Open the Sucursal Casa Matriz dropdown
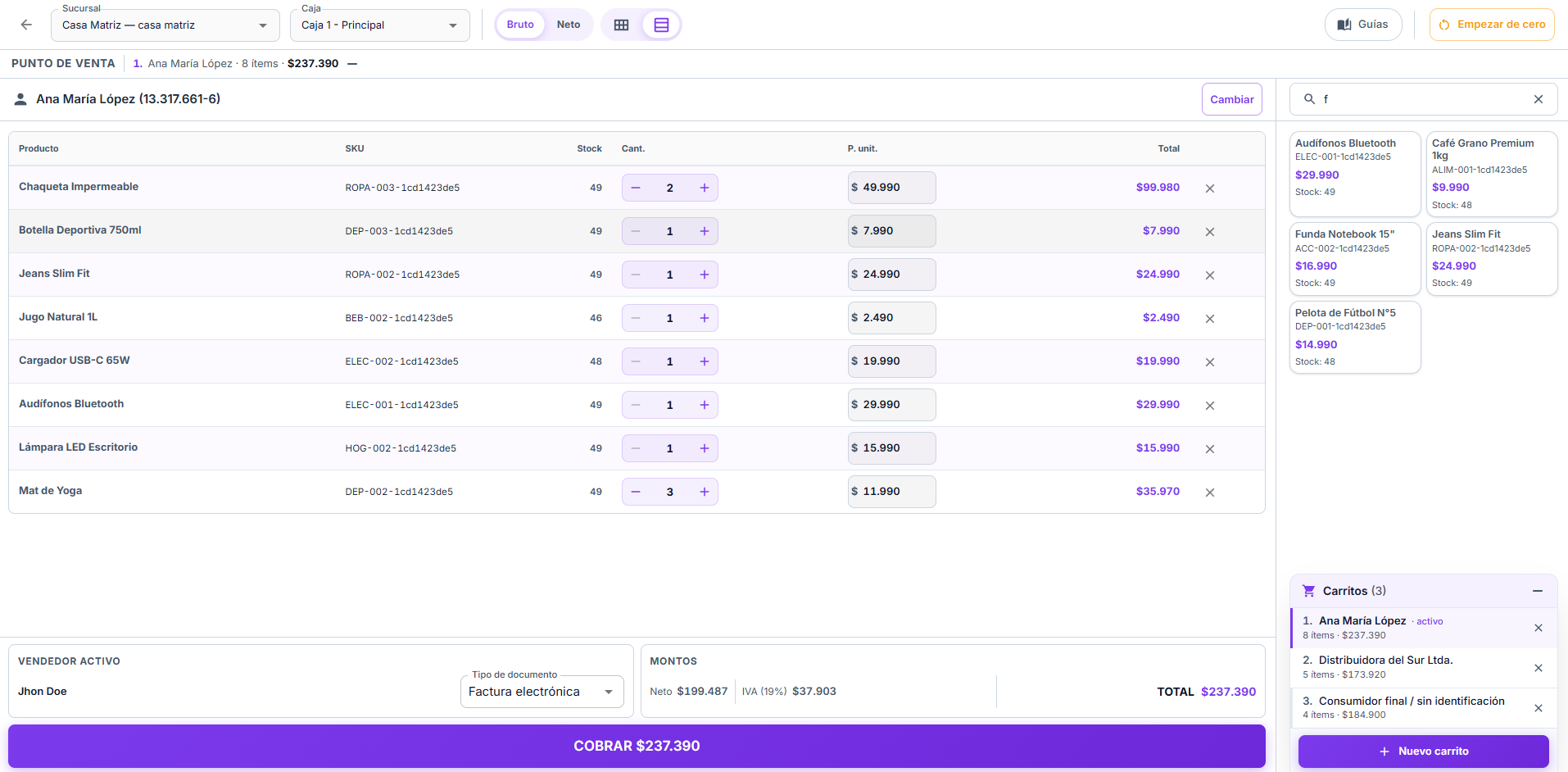This screenshot has height=772, width=1568. coord(165,25)
